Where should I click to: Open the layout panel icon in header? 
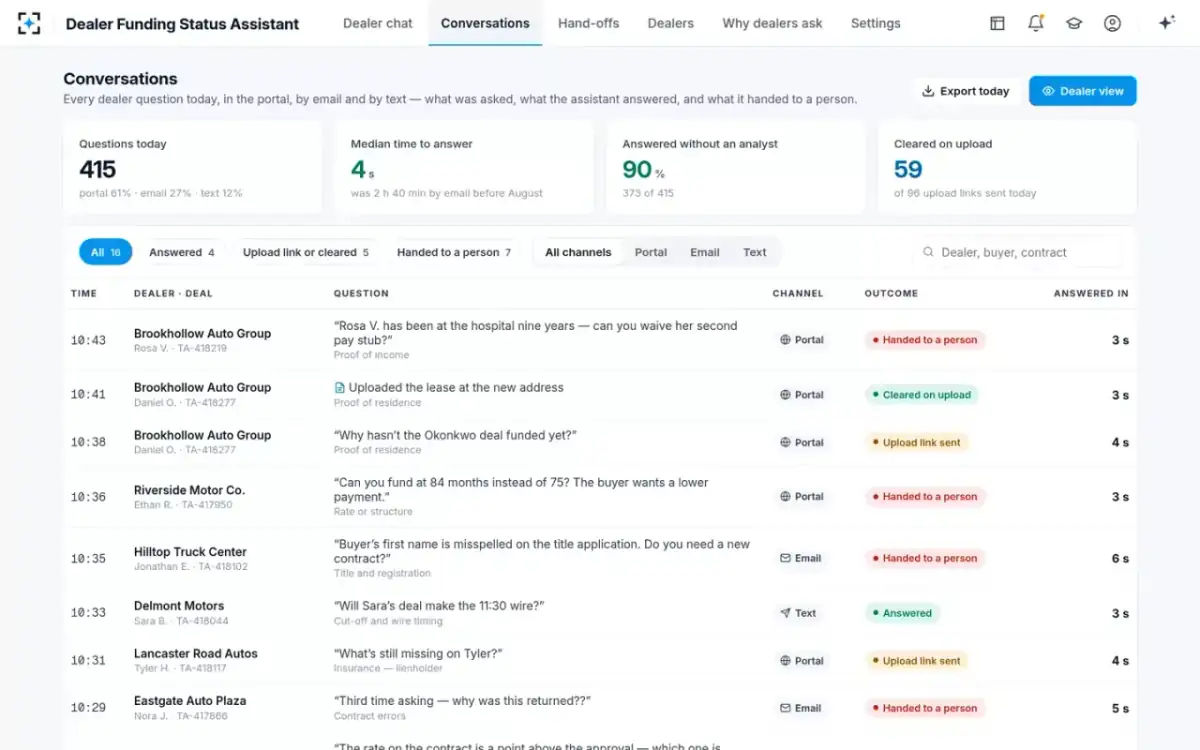coord(997,23)
